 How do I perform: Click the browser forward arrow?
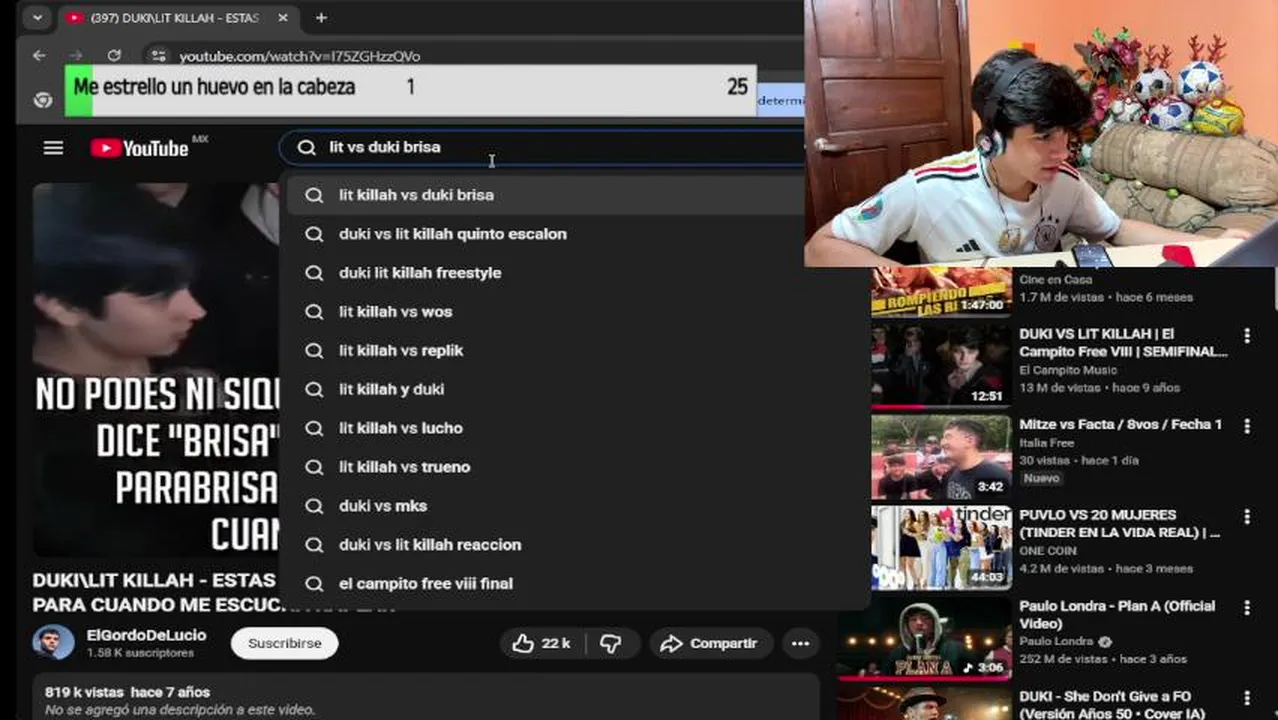tap(76, 56)
